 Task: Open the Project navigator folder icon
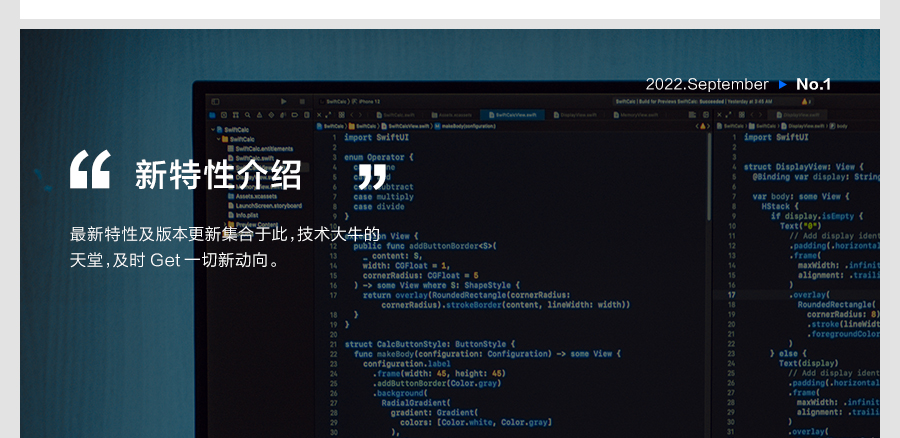pos(213,114)
